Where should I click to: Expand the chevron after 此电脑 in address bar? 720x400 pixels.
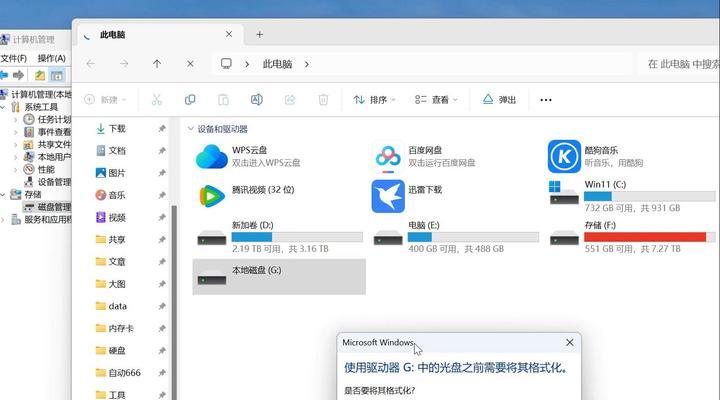[x=307, y=64]
